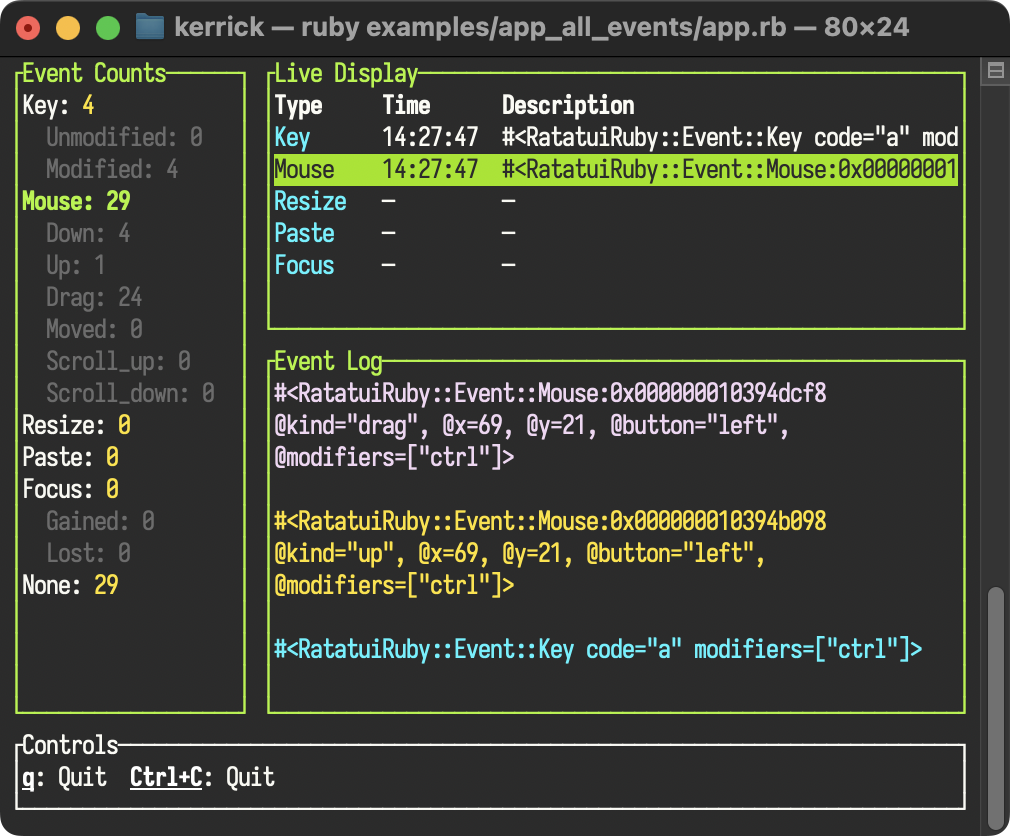Select the Key row in Live Display

click(x=616, y=138)
